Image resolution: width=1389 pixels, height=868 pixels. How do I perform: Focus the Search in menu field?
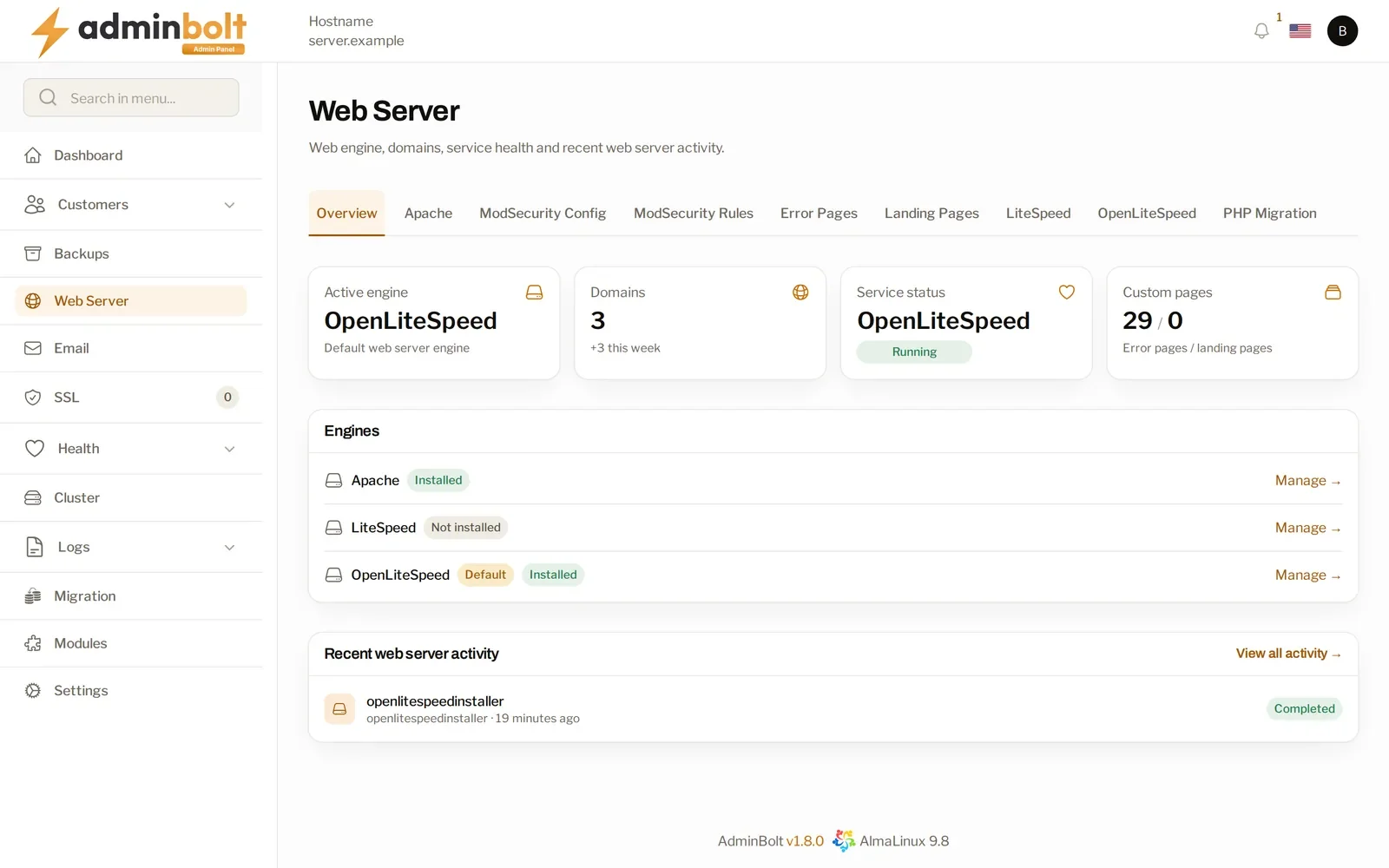(x=131, y=98)
